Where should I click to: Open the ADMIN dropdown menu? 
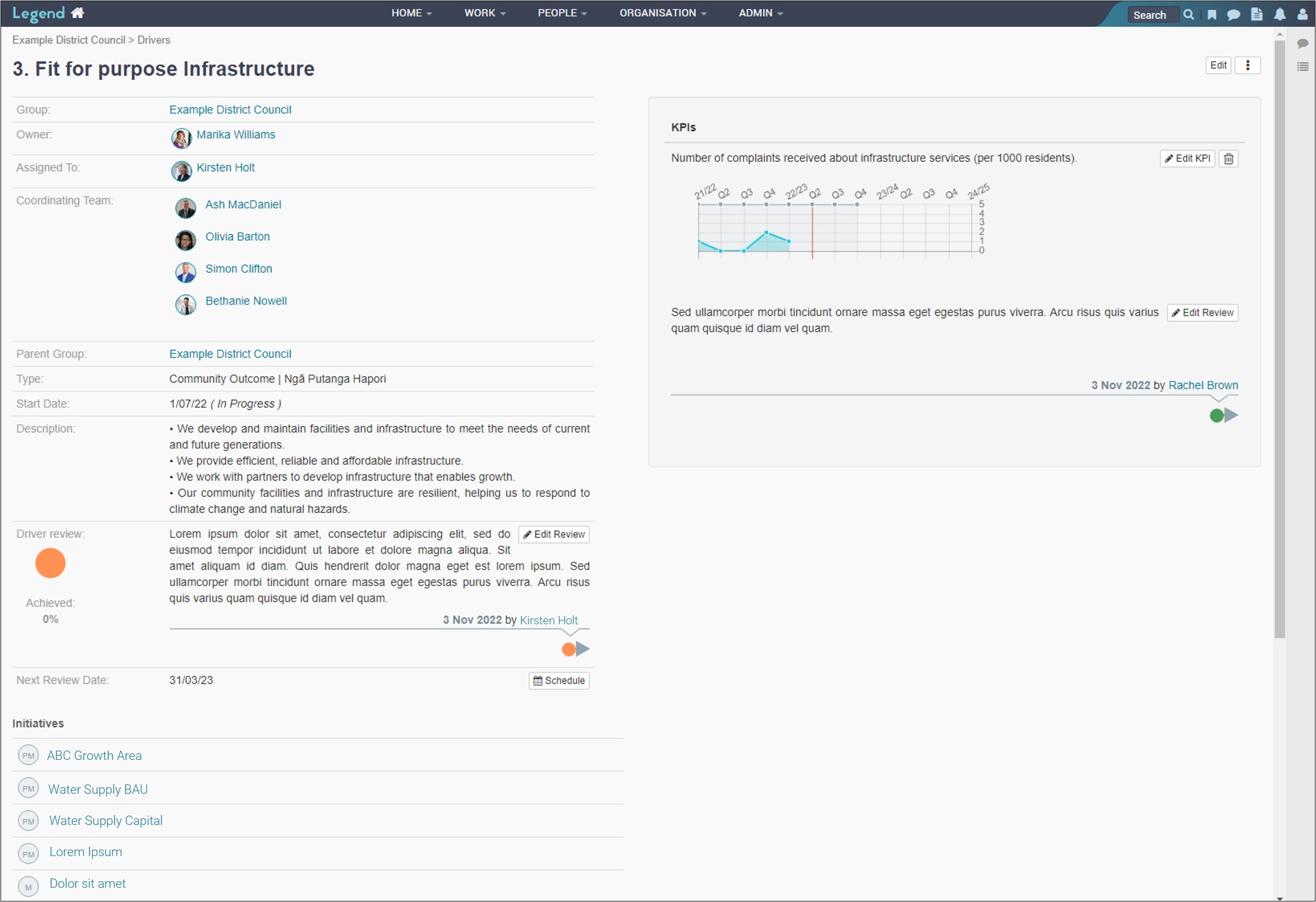point(760,13)
